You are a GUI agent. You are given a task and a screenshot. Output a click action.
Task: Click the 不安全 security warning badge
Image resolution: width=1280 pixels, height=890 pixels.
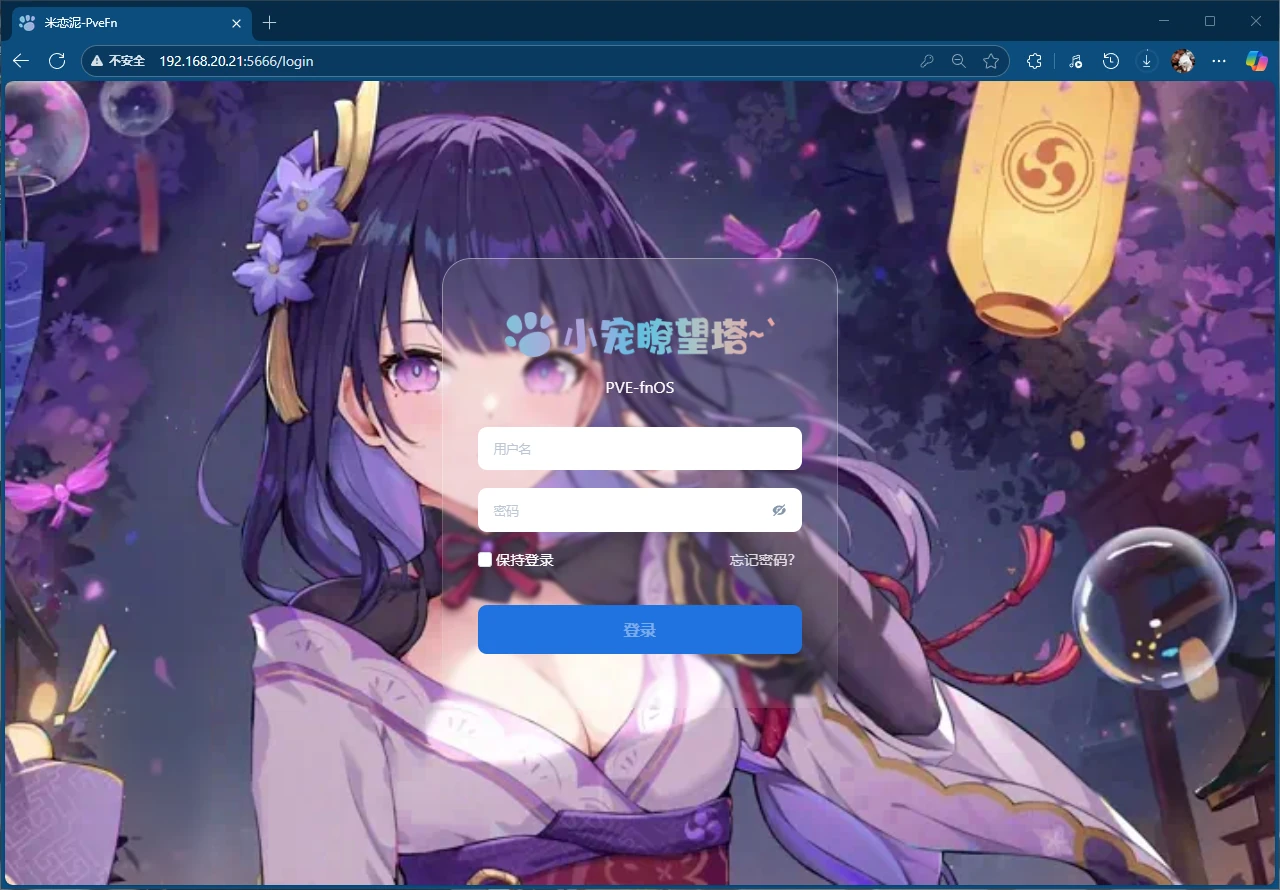point(118,61)
